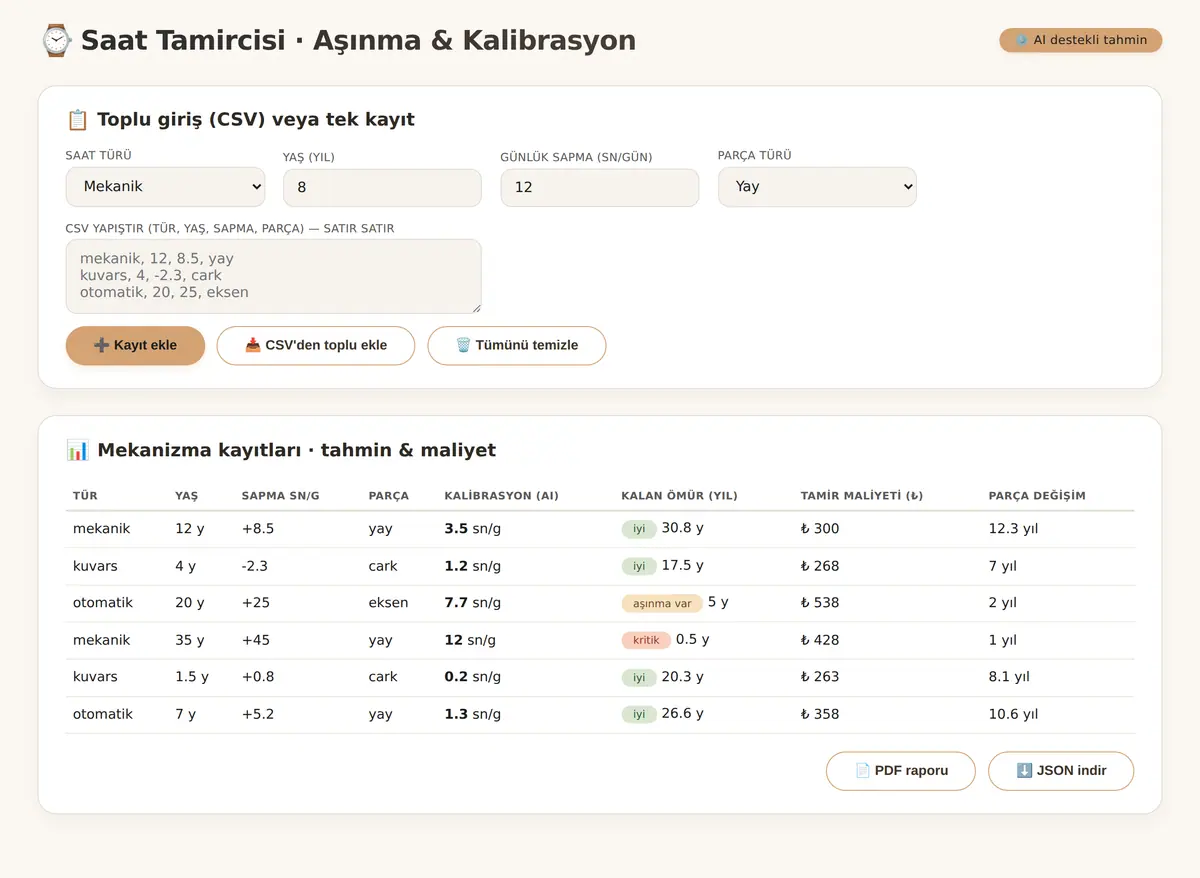Click the gear icon in AI destekli tahmin badge
Image resolution: width=1200 pixels, height=878 pixels.
1021,40
